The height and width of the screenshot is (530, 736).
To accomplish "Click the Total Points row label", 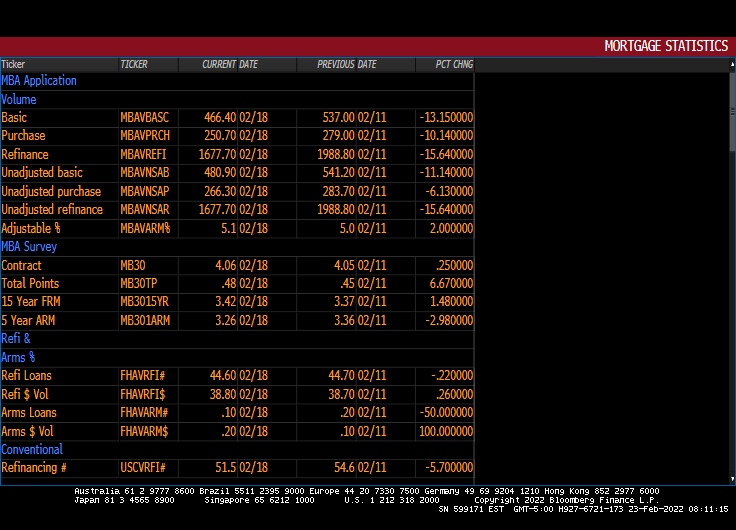I will (x=31, y=284).
